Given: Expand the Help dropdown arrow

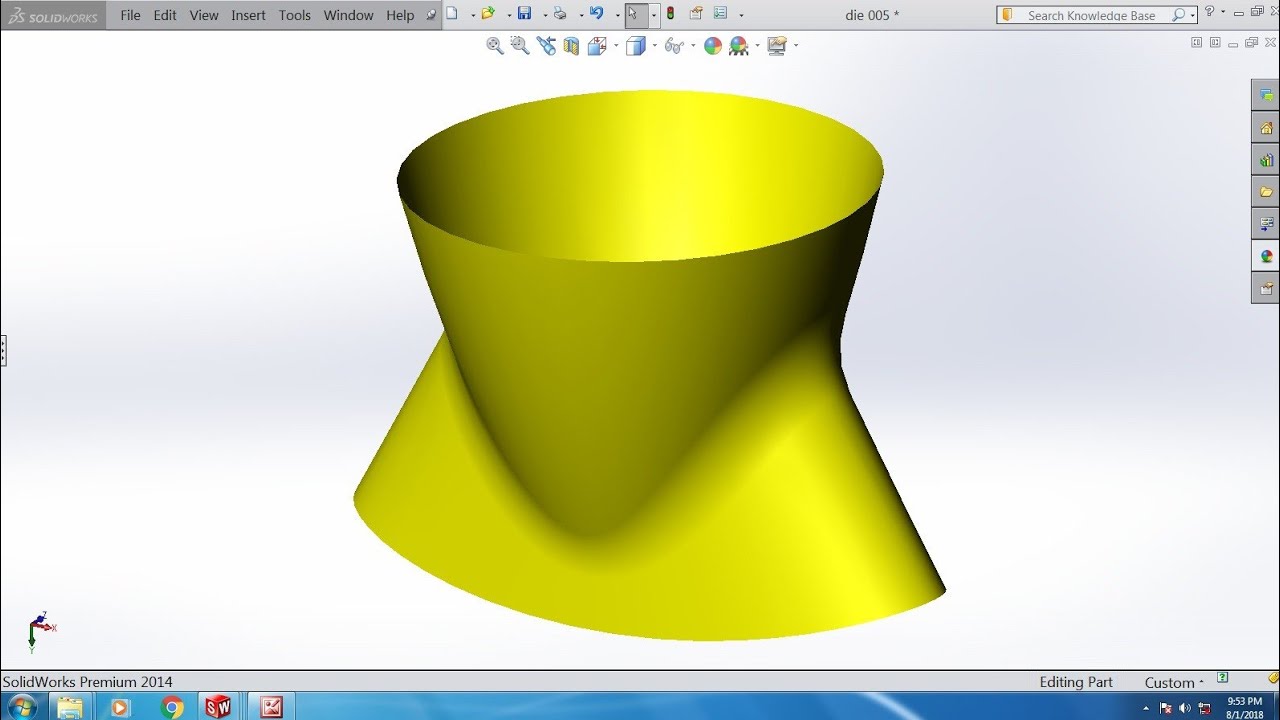Looking at the screenshot, I should (1225, 13).
